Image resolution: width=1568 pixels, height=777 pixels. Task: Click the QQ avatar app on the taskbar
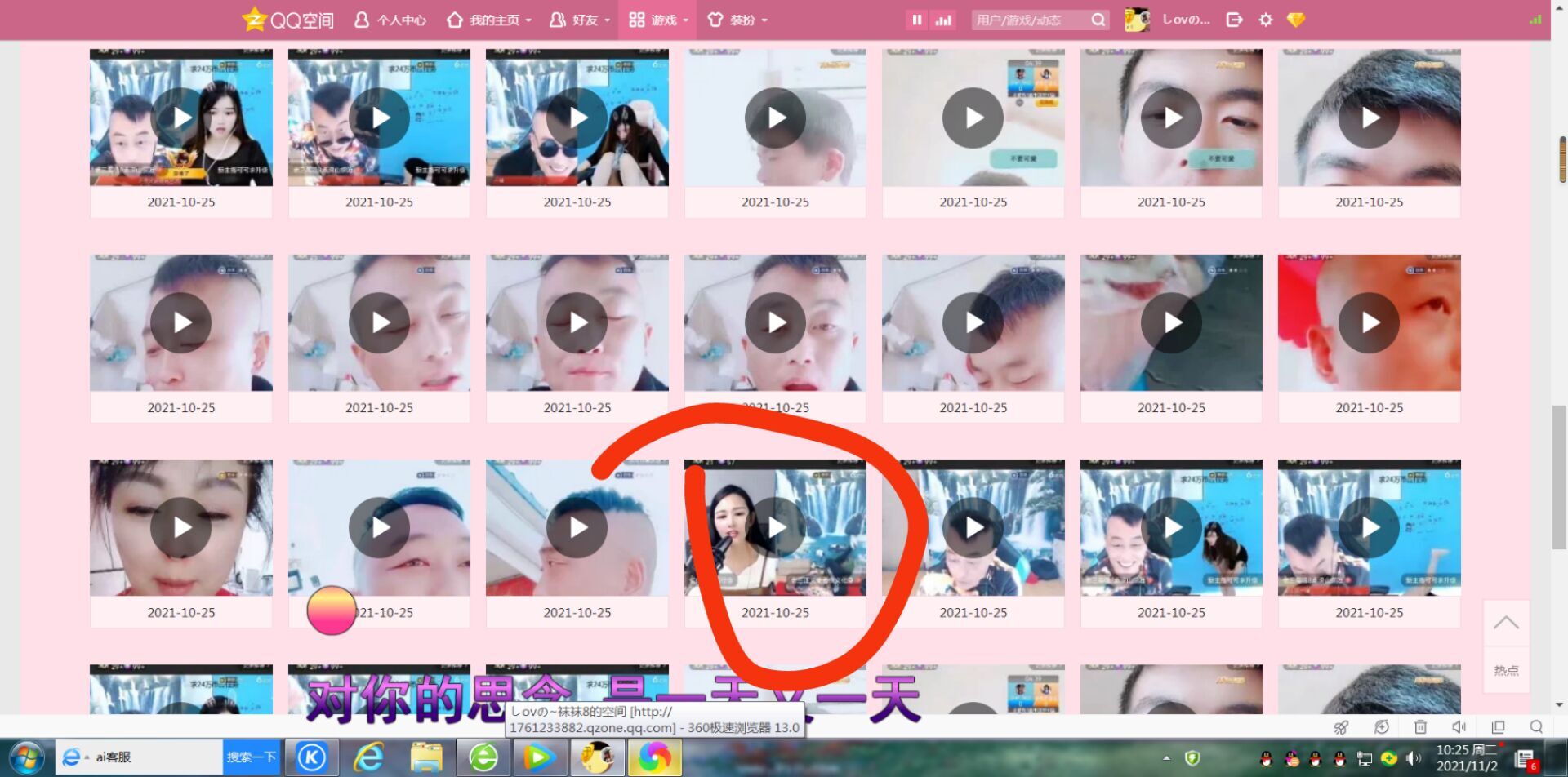click(597, 757)
